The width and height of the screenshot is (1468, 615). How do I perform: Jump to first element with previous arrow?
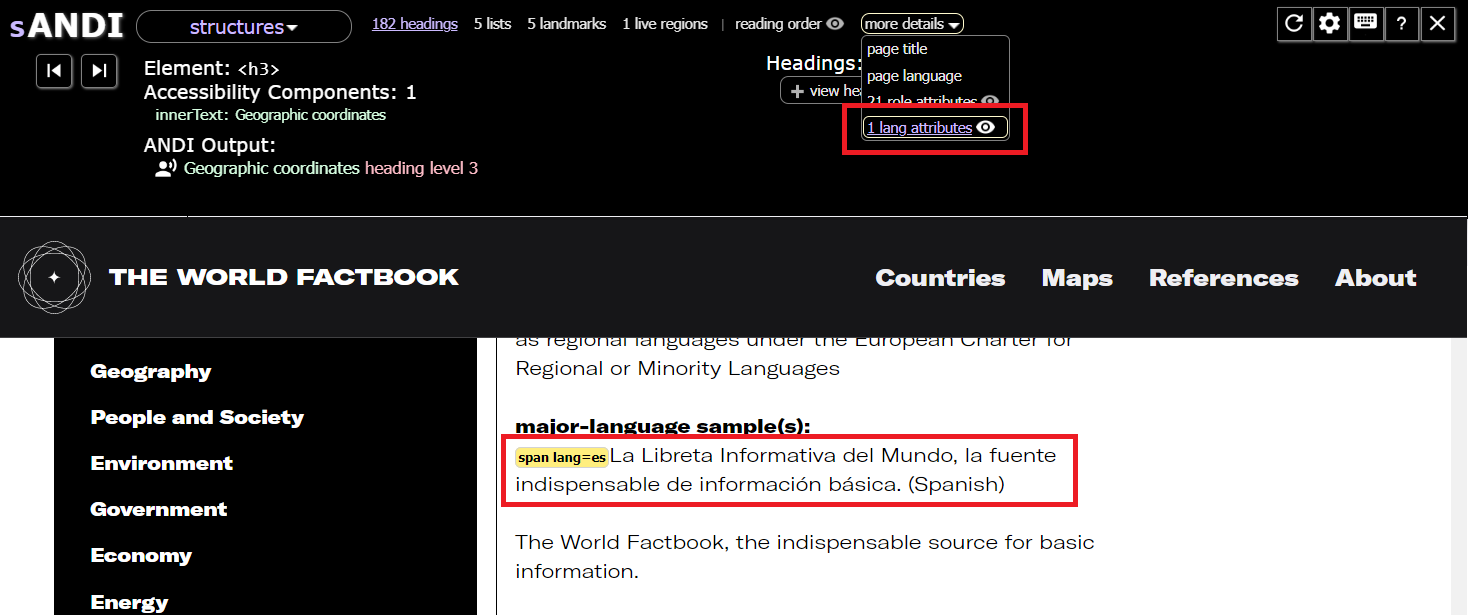pos(54,71)
